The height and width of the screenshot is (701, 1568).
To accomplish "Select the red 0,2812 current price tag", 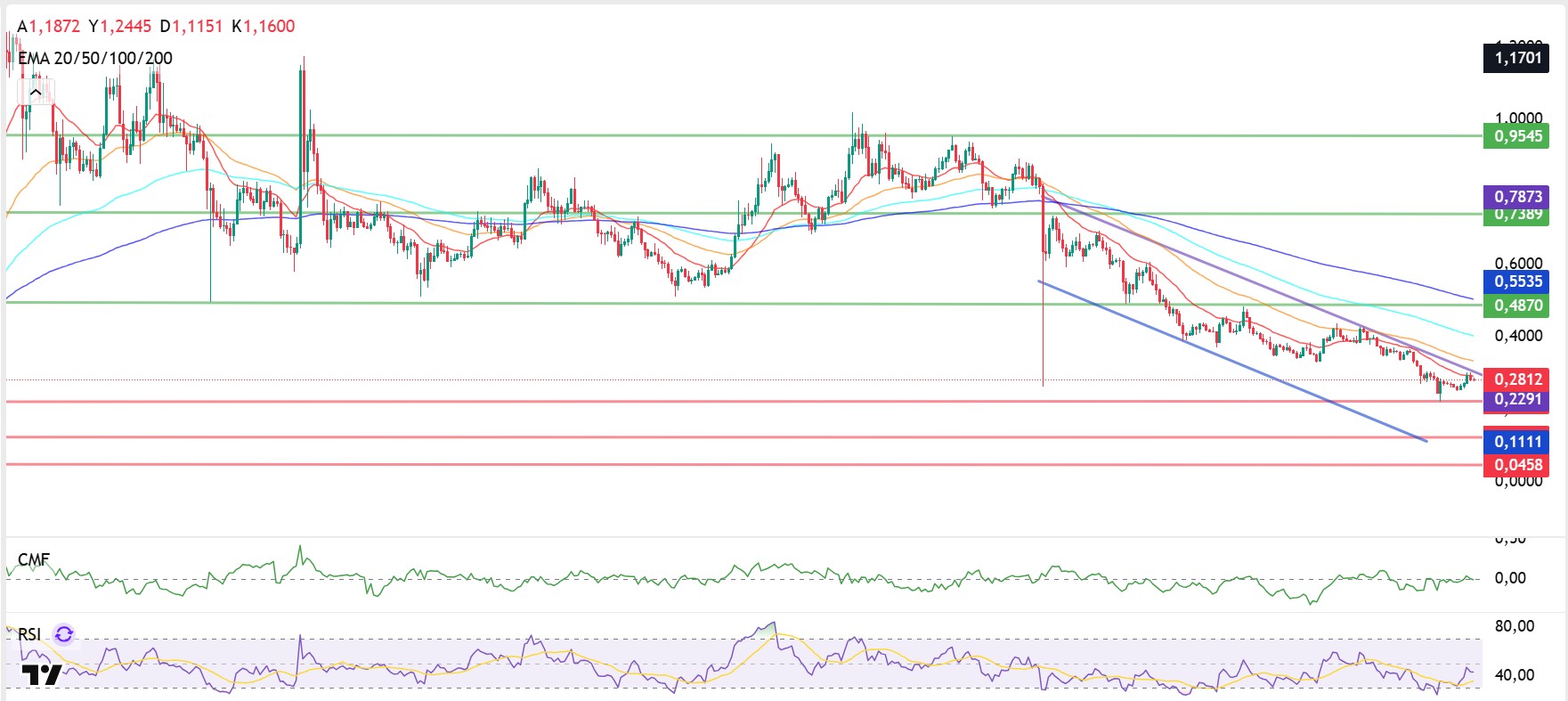I will click(x=1517, y=379).
